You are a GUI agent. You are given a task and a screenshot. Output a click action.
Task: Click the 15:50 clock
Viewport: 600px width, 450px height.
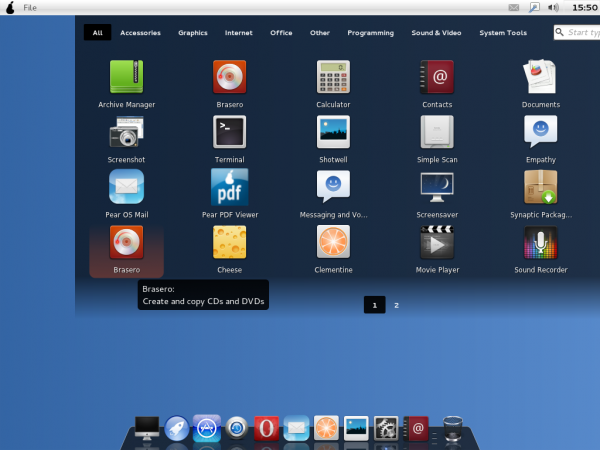[x=584, y=7]
